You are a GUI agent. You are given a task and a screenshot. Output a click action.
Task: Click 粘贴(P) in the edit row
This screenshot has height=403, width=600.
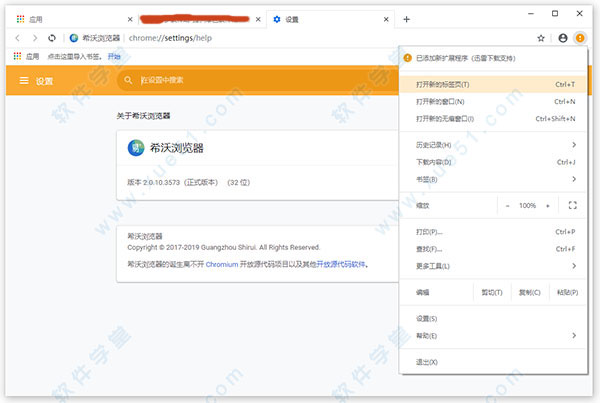[x=567, y=292]
